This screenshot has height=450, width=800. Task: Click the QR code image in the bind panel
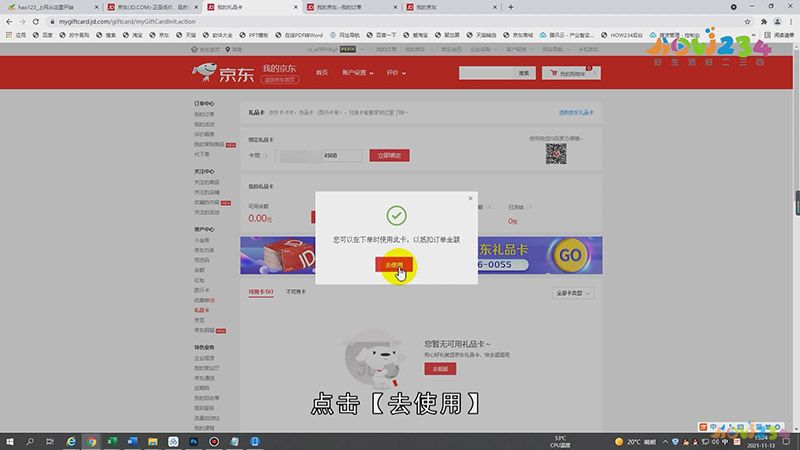(556, 154)
